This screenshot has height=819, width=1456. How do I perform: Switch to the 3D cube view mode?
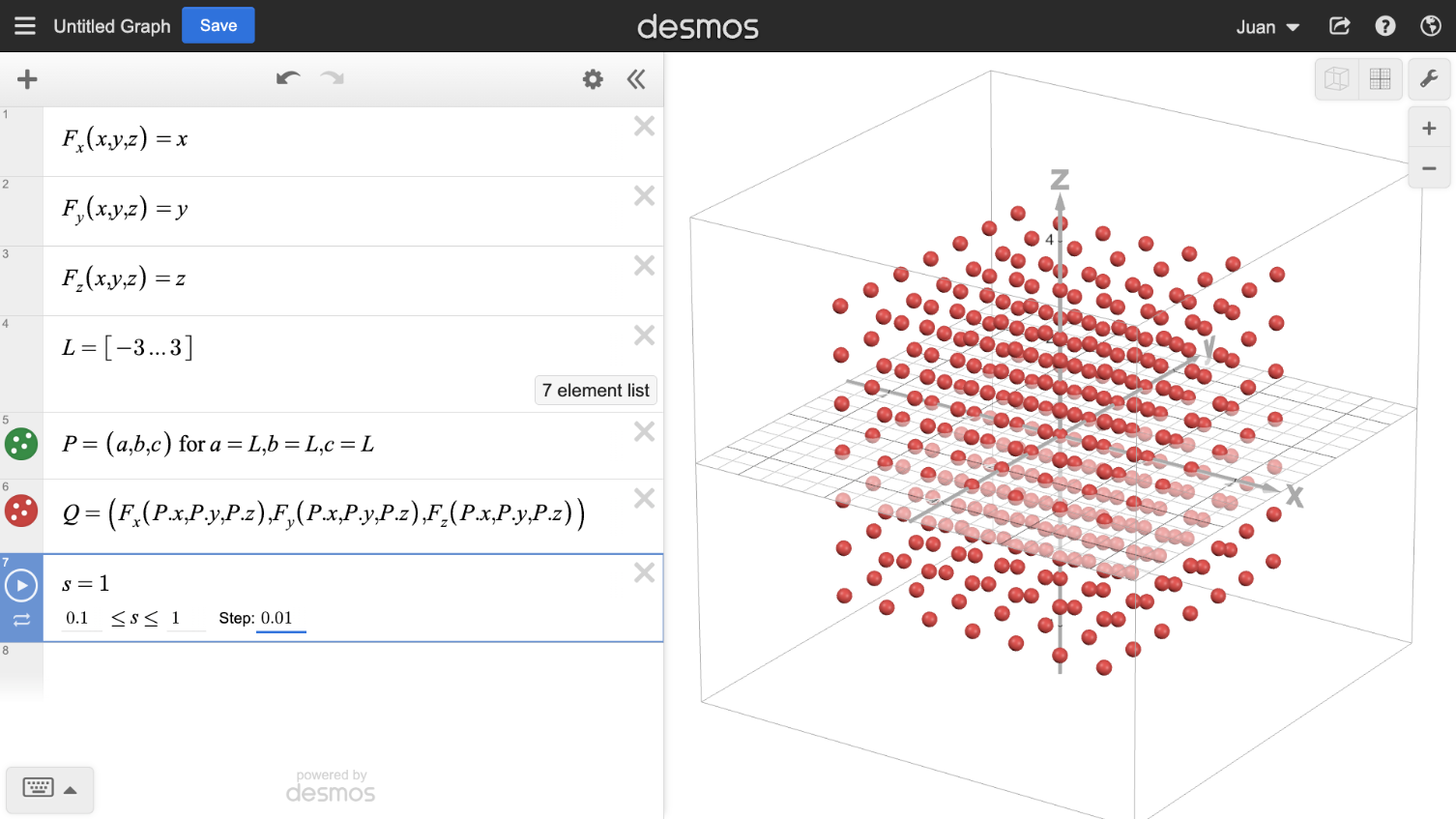(1337, 79)
